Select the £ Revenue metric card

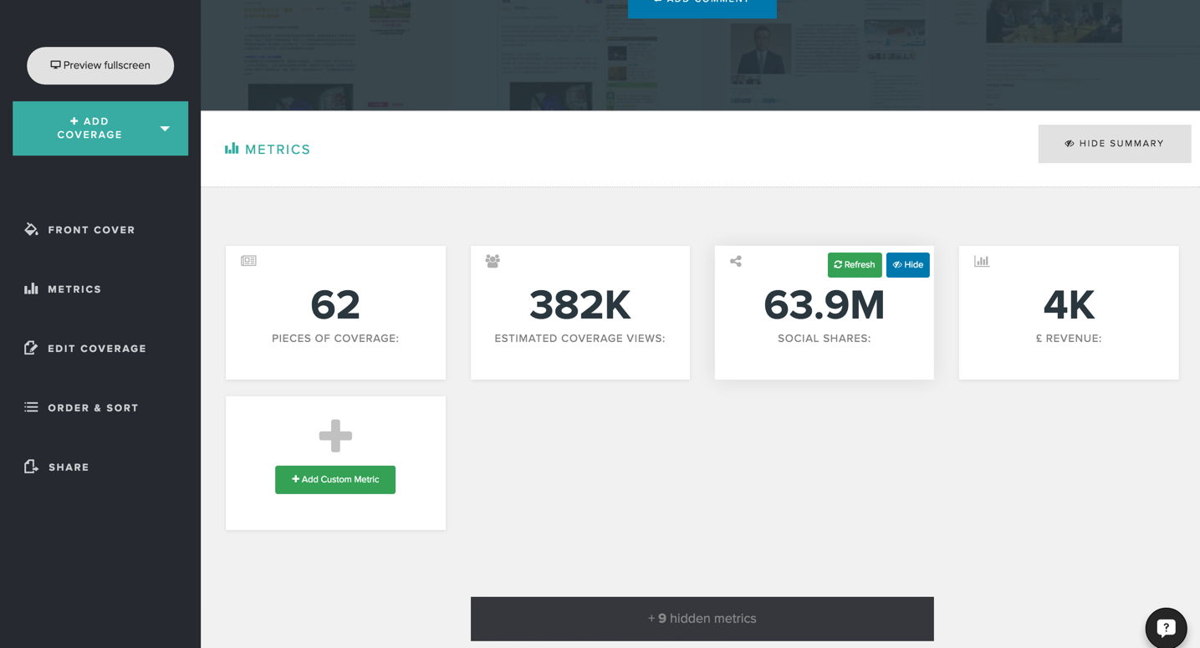1068,313
